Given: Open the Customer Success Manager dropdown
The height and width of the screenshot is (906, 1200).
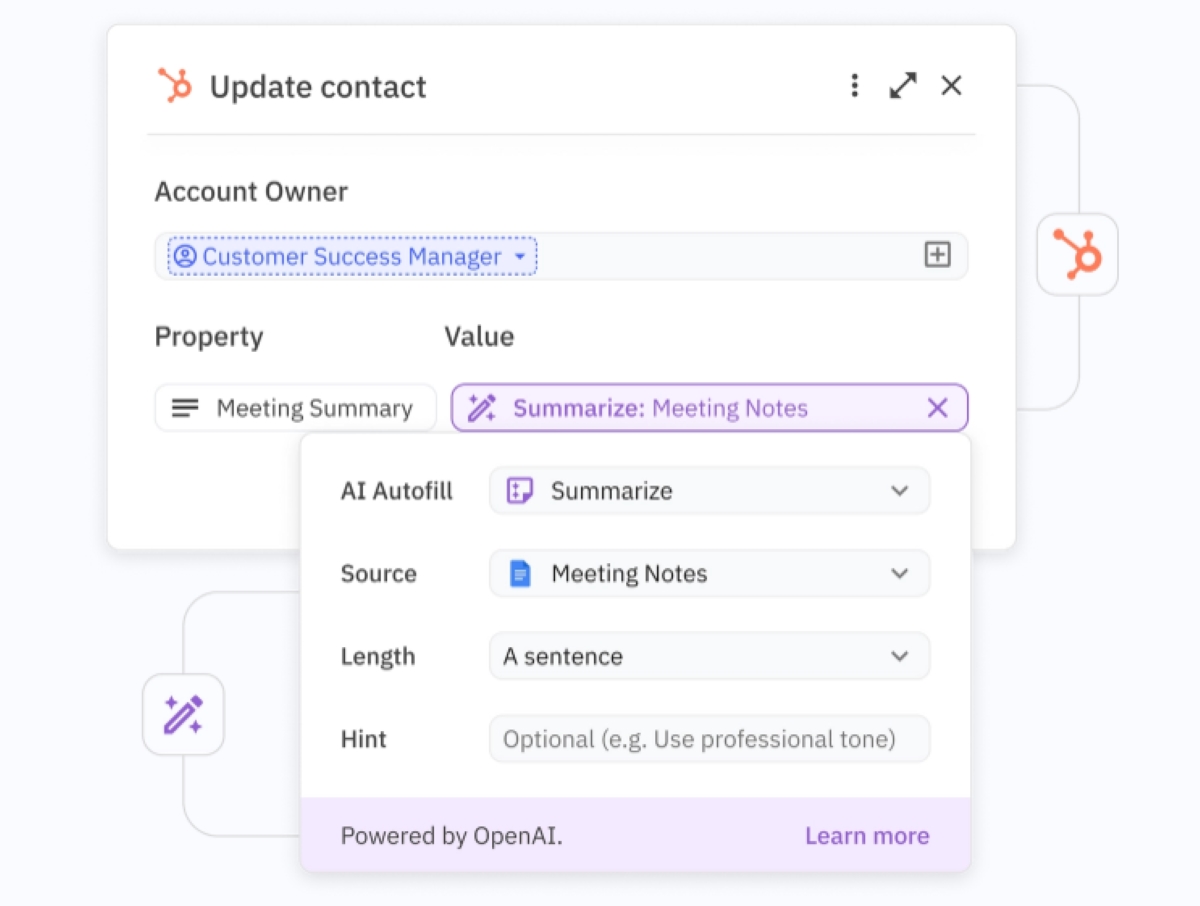Looking at the screenshot, I should [519, 256].
